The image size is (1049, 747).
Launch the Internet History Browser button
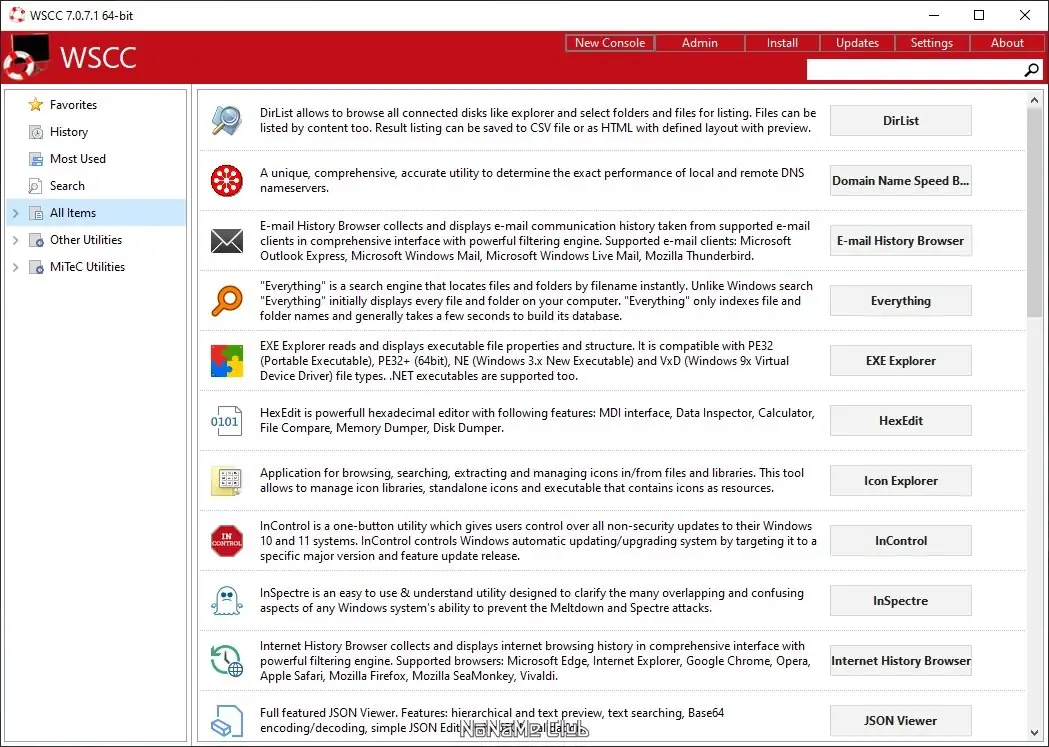(x=900, y=661)
